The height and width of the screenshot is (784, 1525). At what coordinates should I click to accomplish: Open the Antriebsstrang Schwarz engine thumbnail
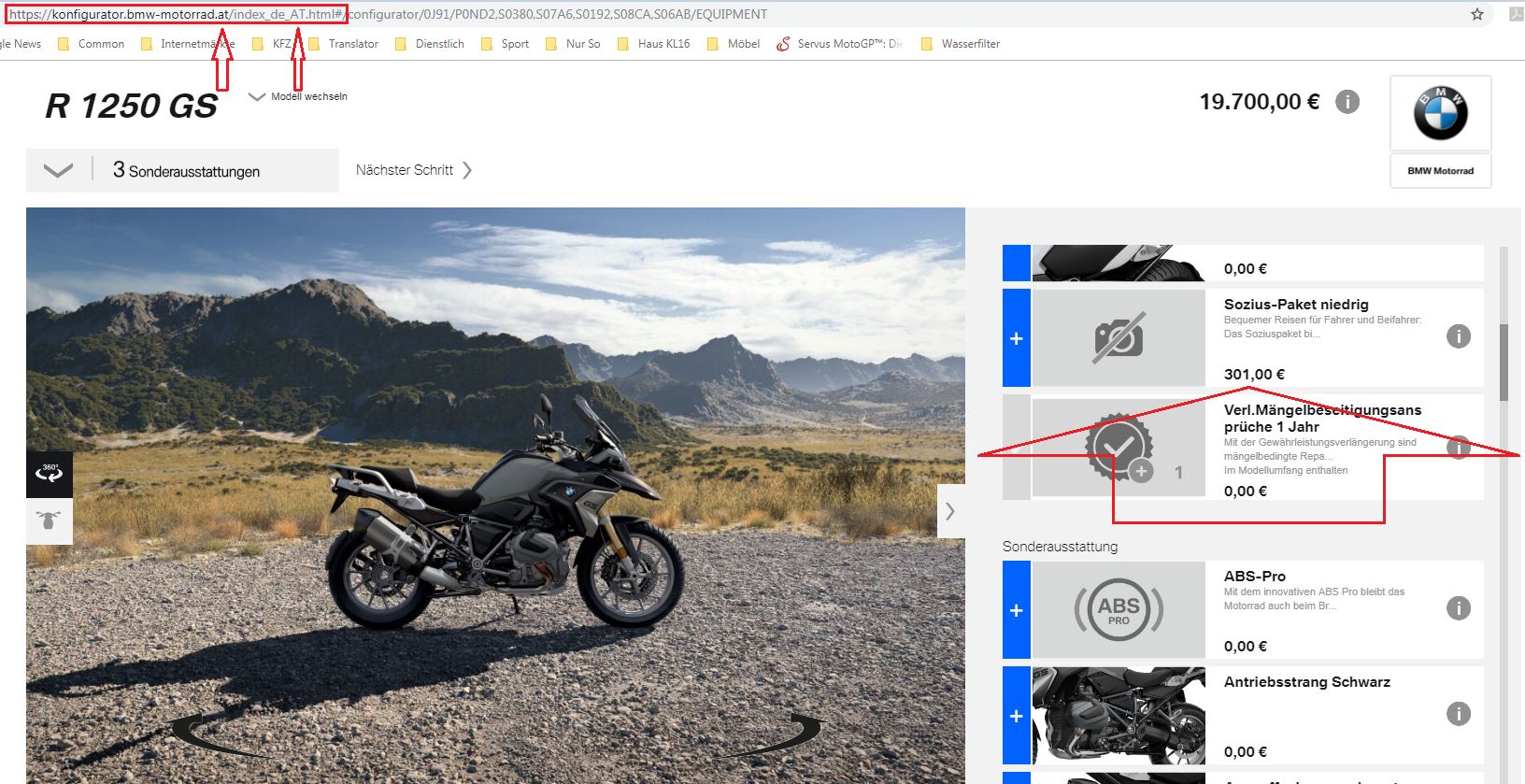coord(1119,716)
